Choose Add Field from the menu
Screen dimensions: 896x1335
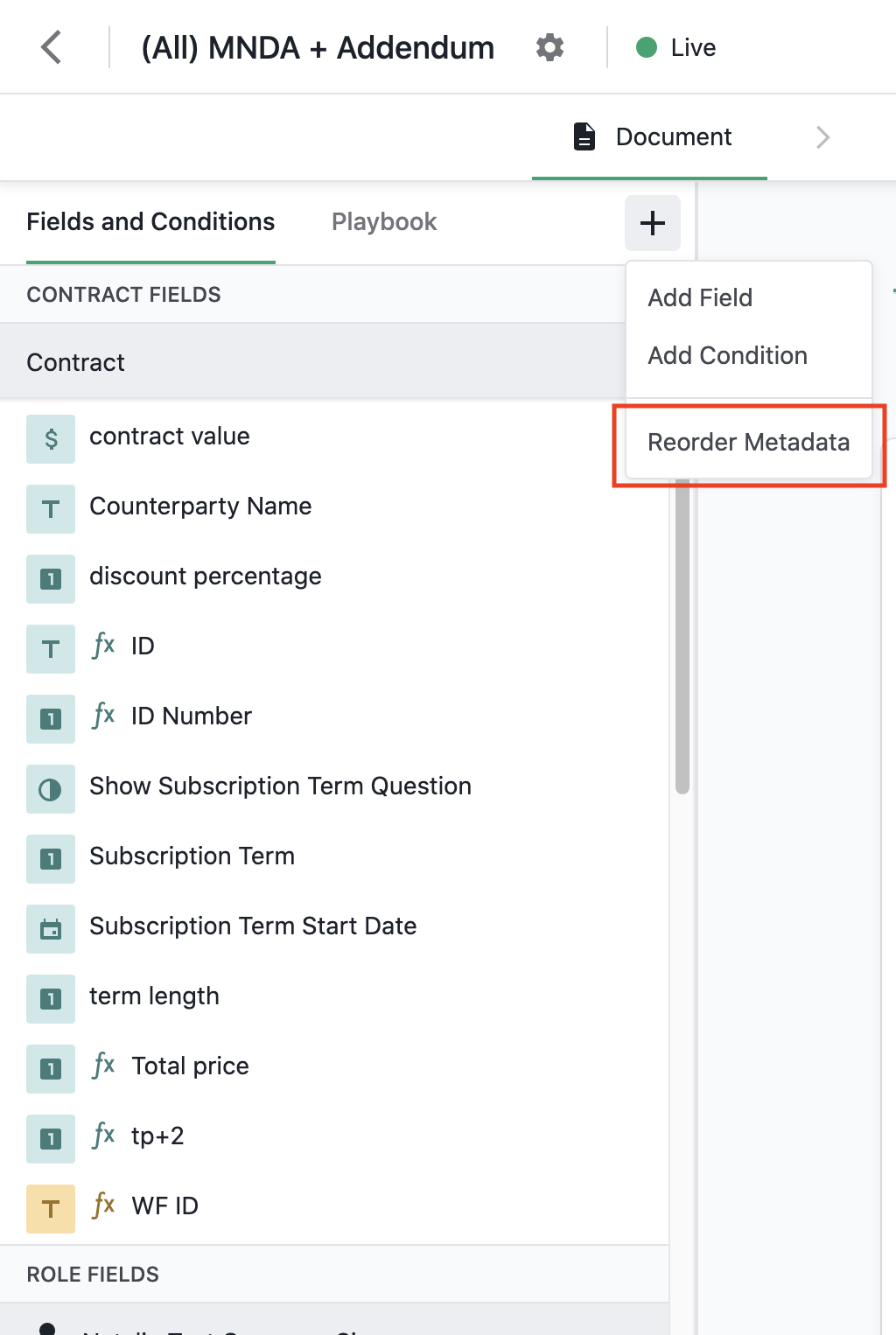point(700,297)
